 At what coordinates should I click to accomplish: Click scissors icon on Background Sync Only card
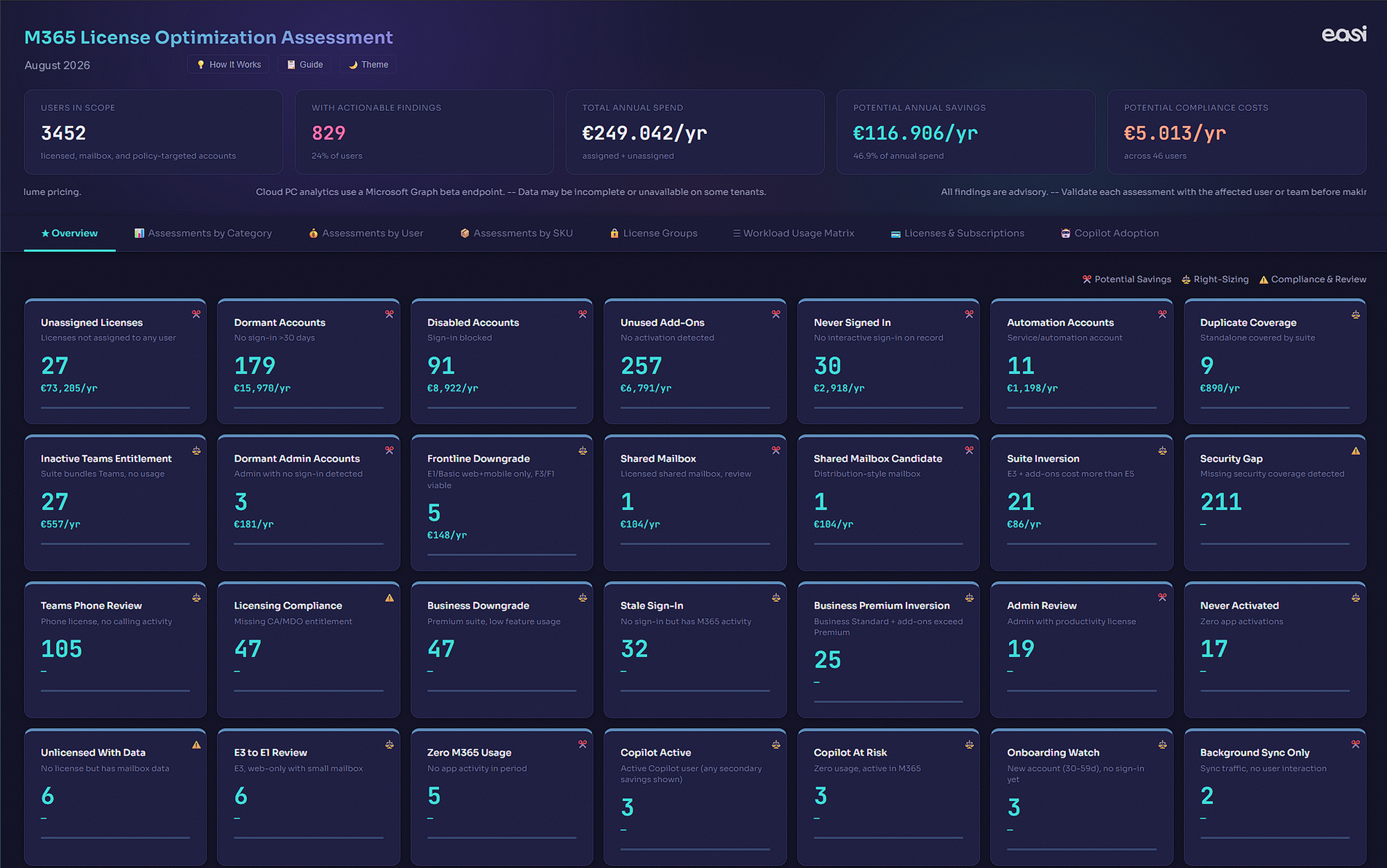click(x=1356, y=745)
